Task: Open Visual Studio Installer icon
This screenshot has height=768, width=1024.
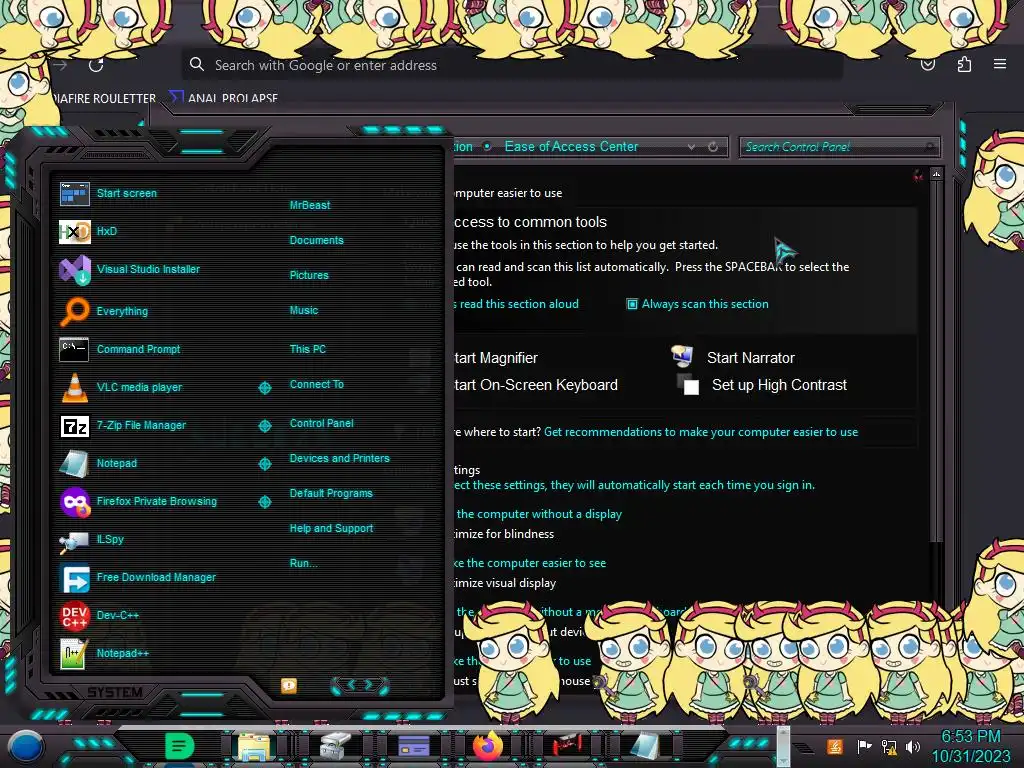Action: click(x=74, y=270)
